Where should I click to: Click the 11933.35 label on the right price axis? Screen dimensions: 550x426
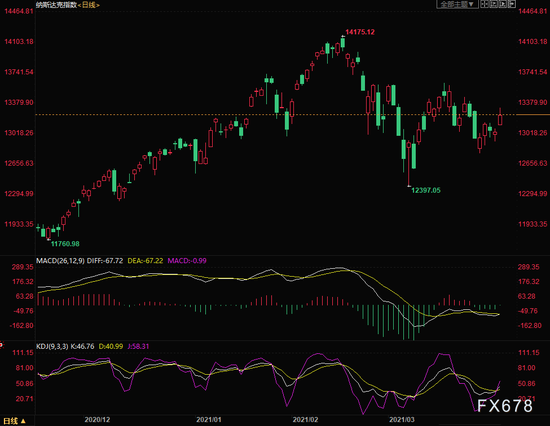[x=532, y=224]
